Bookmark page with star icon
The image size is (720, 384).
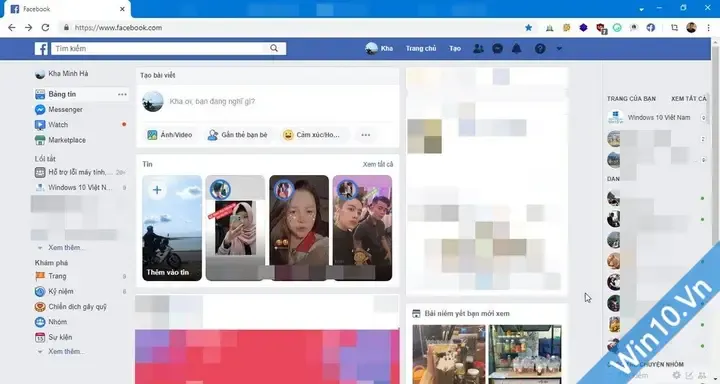pos(529,28)
